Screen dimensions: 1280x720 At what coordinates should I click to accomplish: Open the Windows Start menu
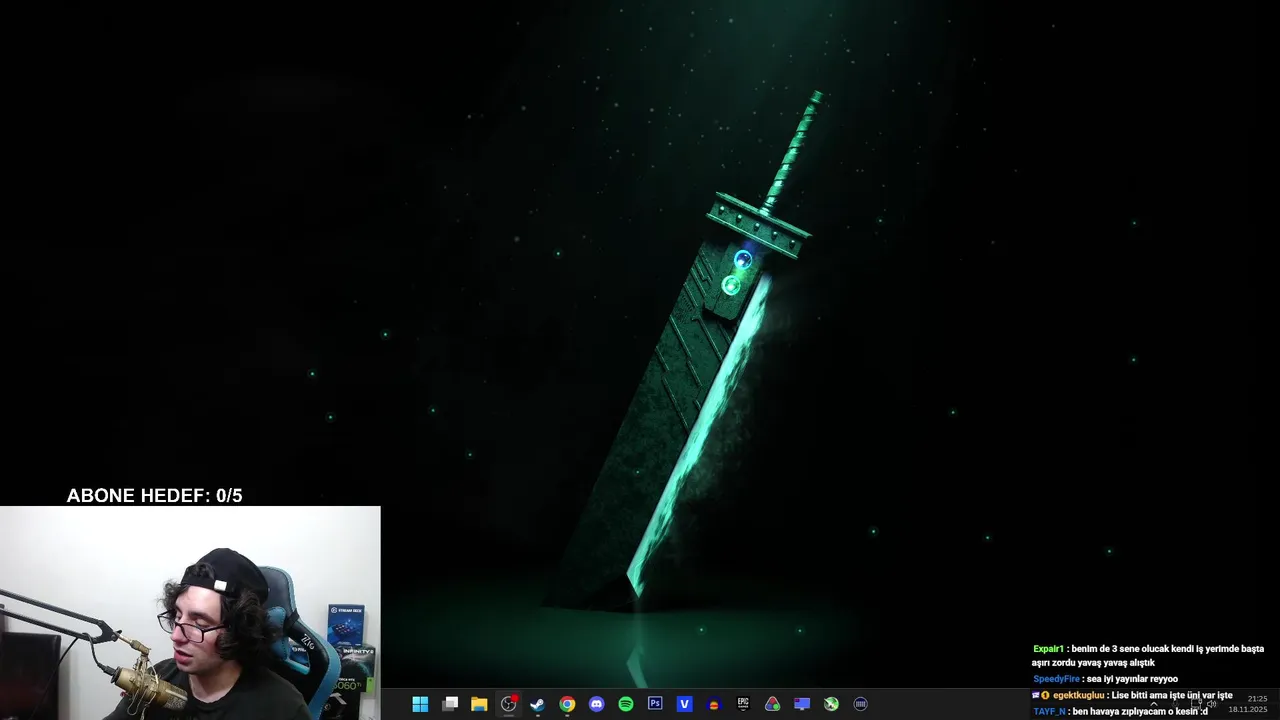420,704
